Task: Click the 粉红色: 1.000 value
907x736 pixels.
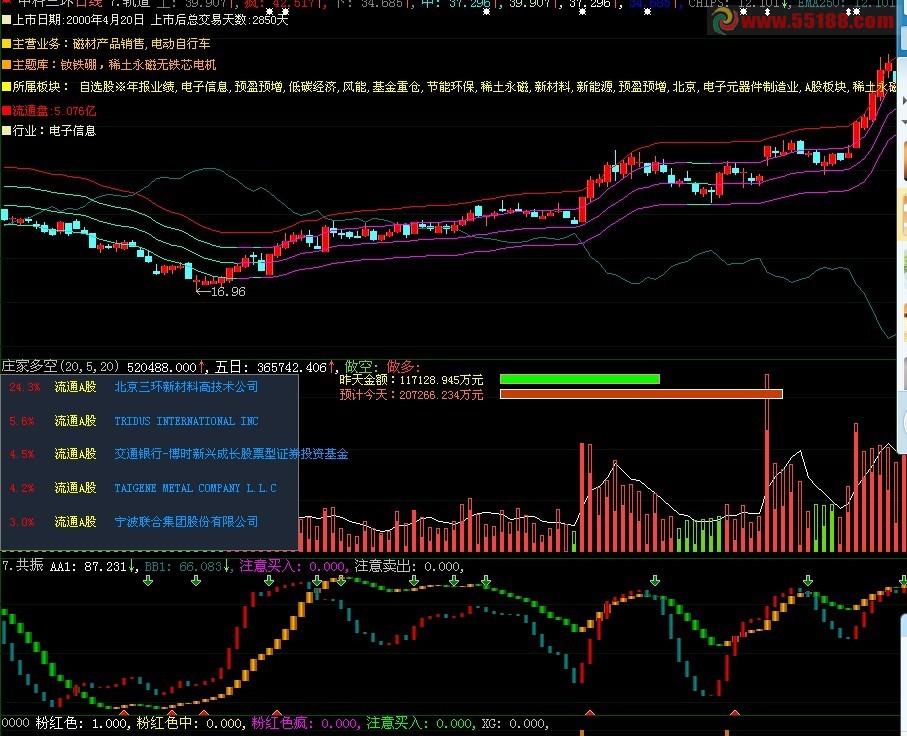Action: tap(81, 723)
